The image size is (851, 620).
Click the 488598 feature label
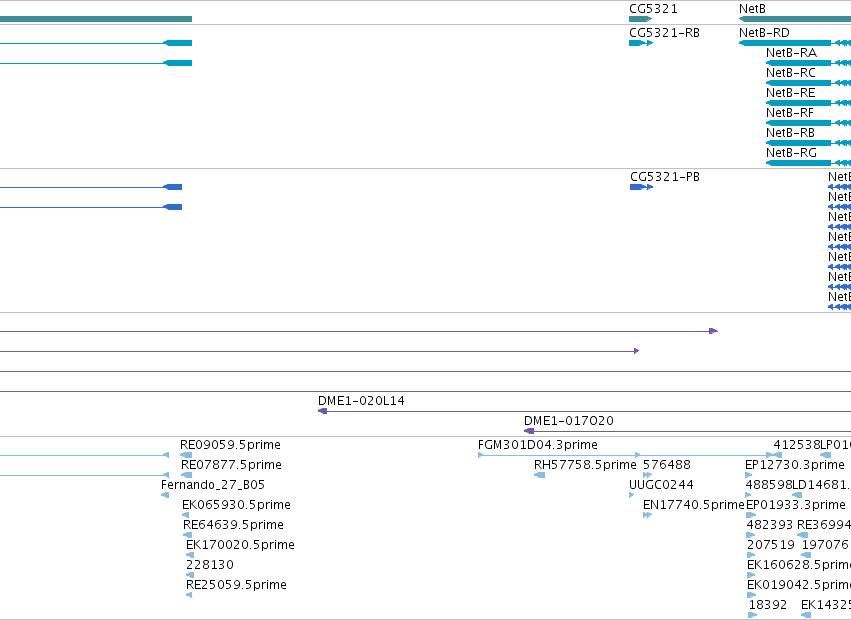pyautogui.click(x=769, y=485)
